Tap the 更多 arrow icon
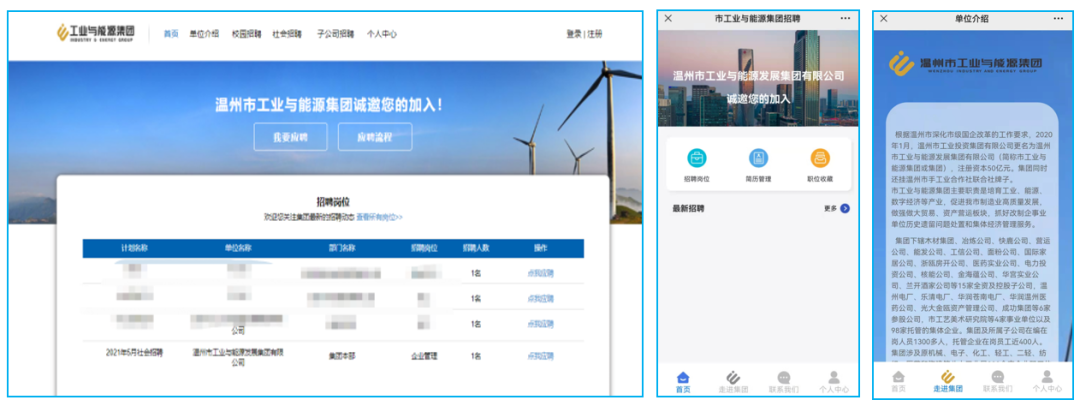Image resolution: width=1080 pixels, height=406 pixels. point(844,208)
